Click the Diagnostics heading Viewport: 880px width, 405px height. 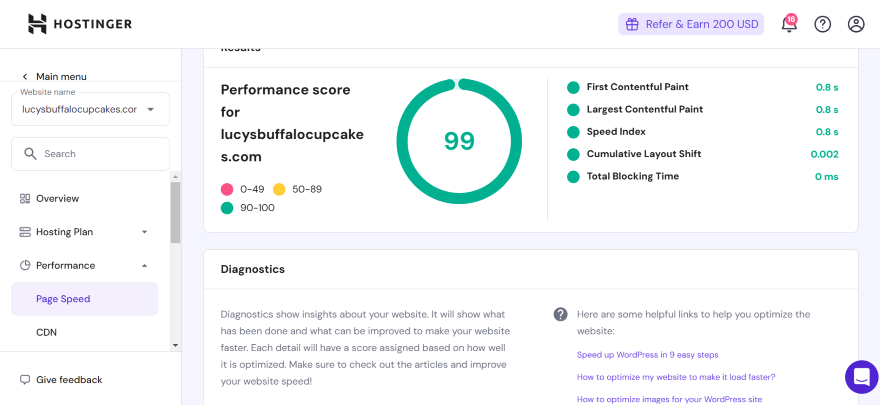click(x=253, y=269)
